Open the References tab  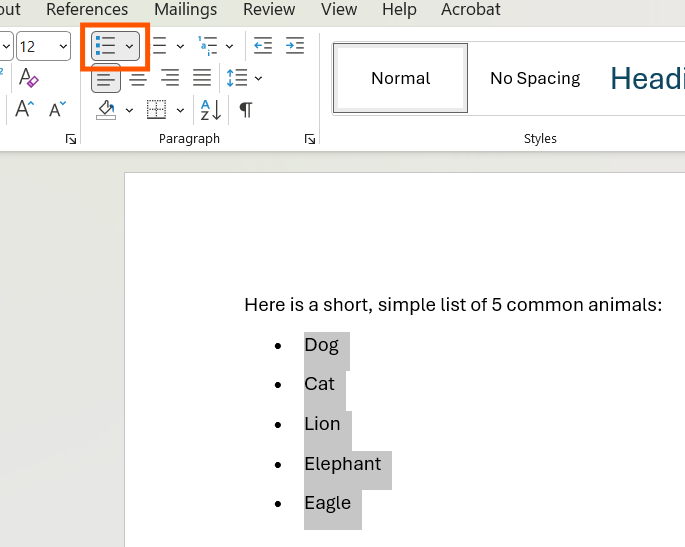coord(87,9)
